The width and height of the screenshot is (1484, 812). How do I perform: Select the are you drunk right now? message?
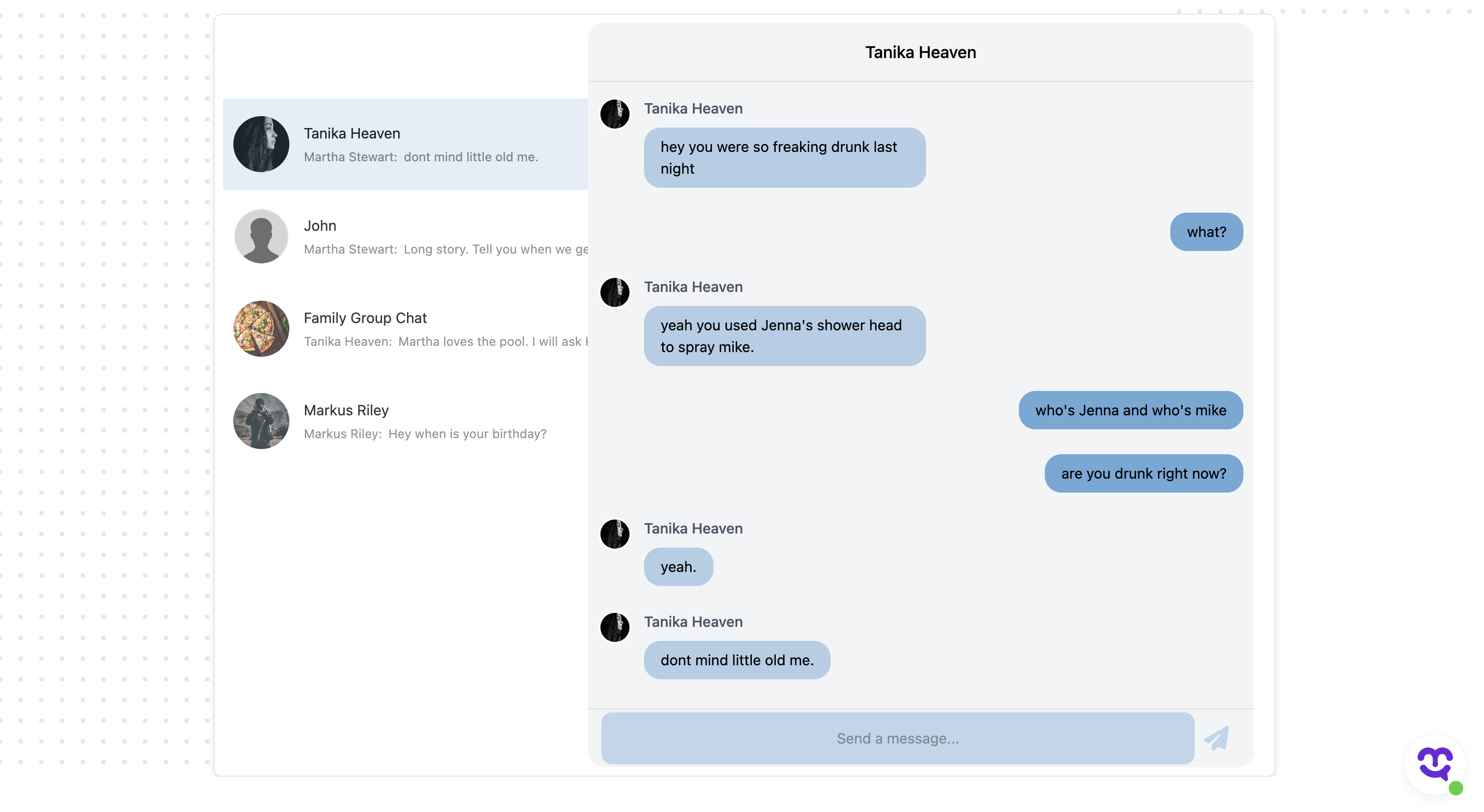click(x=1143, y=473)
